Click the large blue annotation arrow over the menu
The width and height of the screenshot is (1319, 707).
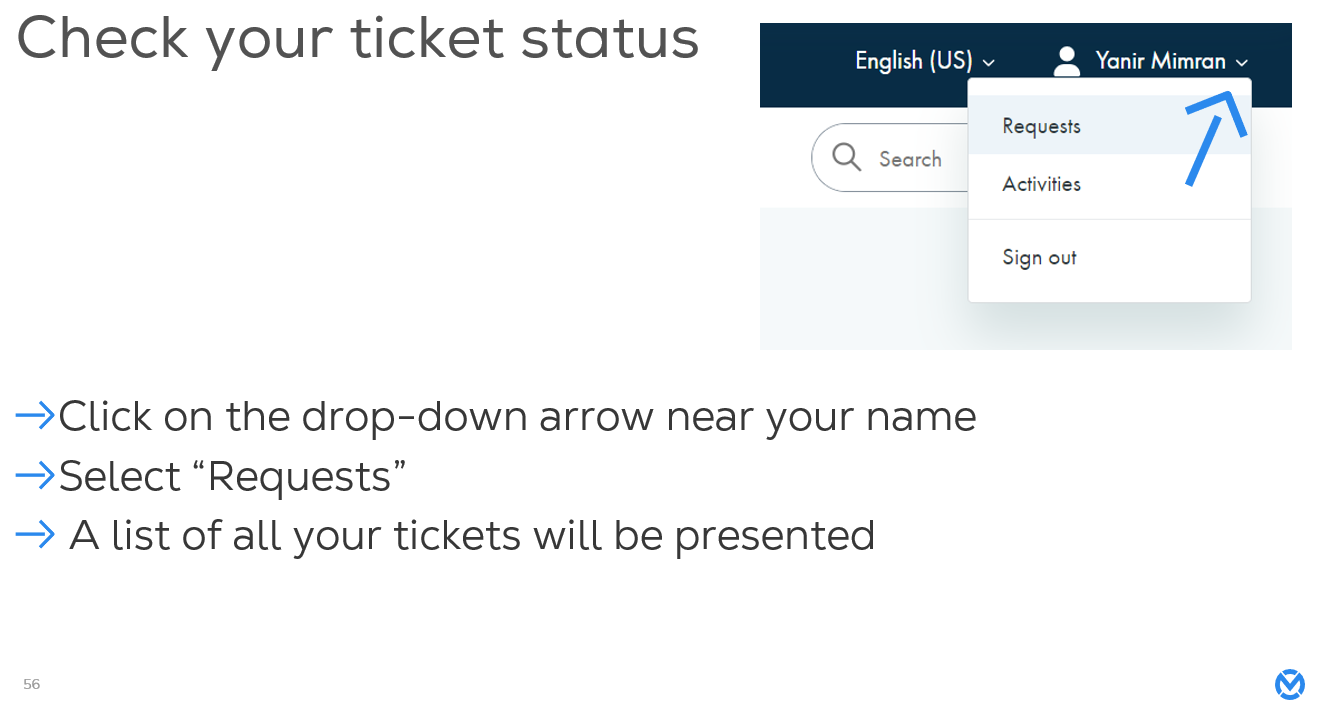1215,135
